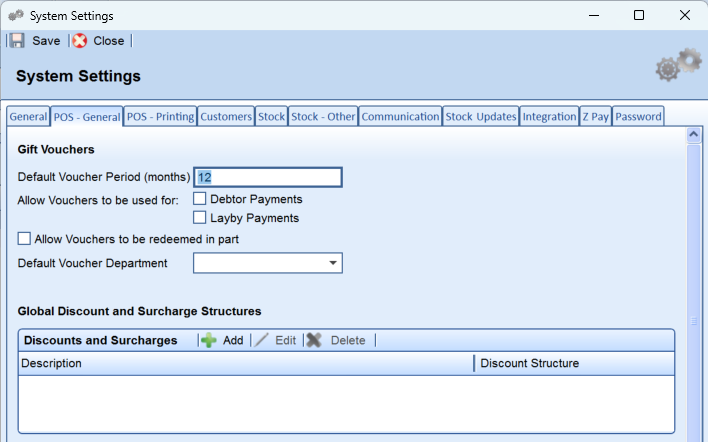708x442 pixels.
Task: Click the red Close icon in the toolbar
Action: [80, 41]
